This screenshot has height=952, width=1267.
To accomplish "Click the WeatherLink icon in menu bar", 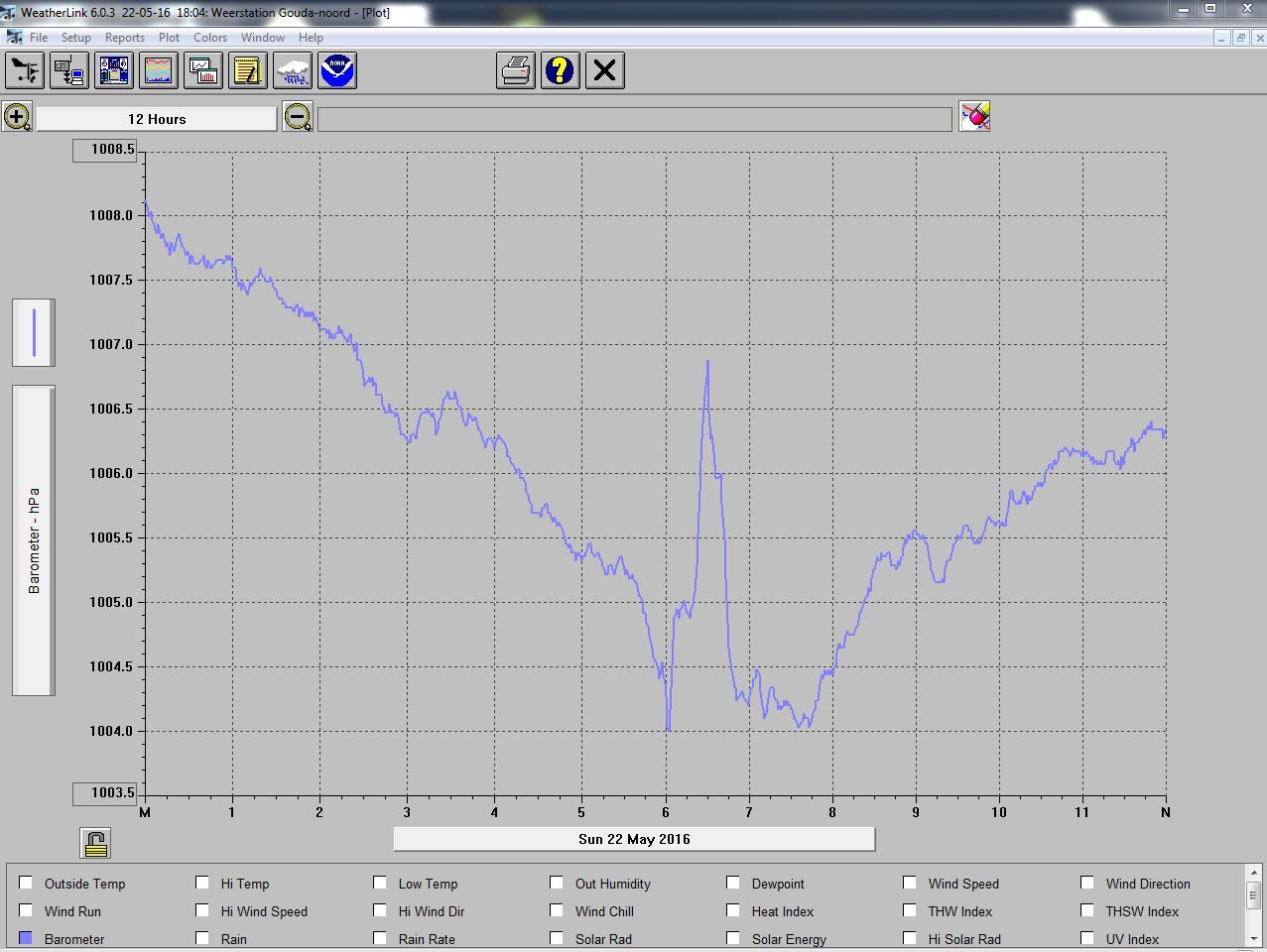I will click(14, 38).
